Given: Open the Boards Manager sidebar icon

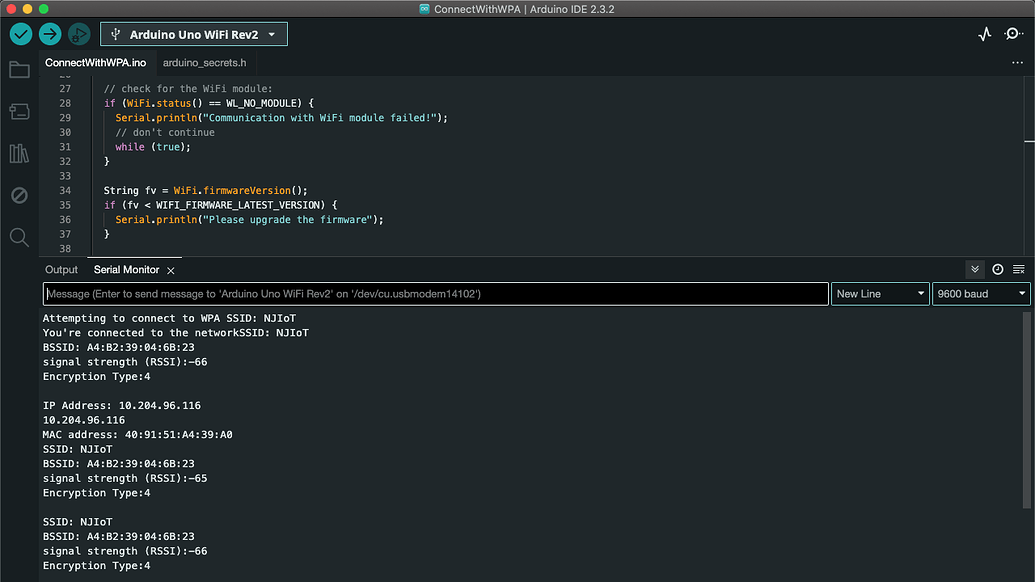Looking at the screenshot, I should point(19,112).
